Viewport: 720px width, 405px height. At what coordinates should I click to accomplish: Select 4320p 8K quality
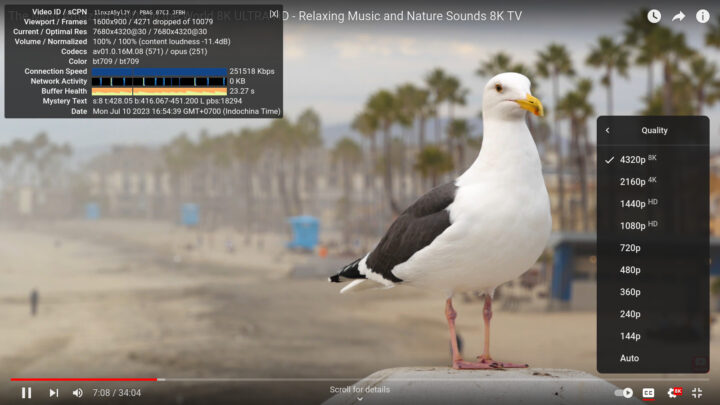653,159
